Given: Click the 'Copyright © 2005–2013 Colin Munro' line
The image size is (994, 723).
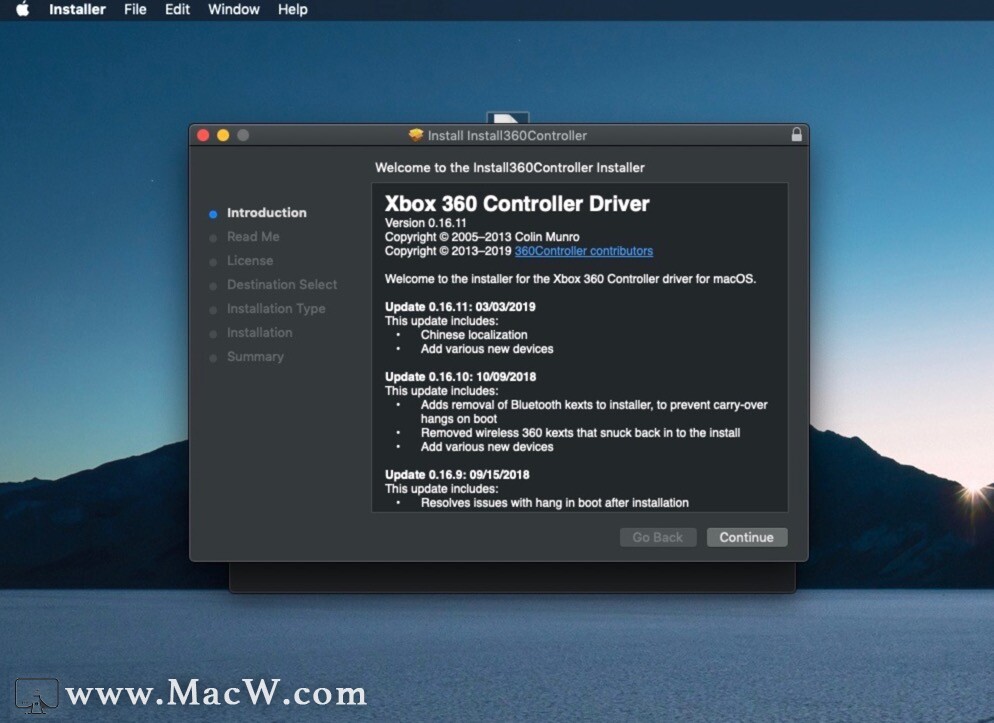Looking at the screenshot, I should (x=482, y=237).
